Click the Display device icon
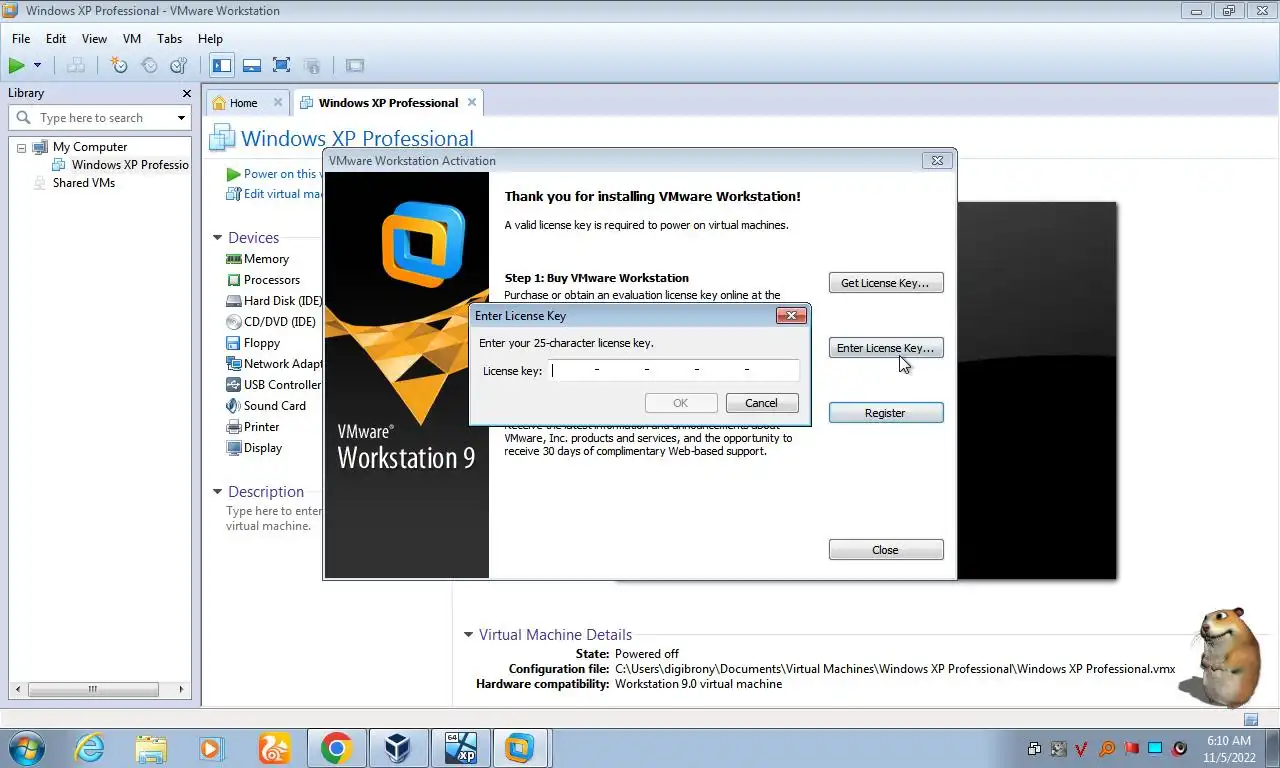The height and width of the screenshot is (768, 1280). pyautogui.click(x=234, y=448)
